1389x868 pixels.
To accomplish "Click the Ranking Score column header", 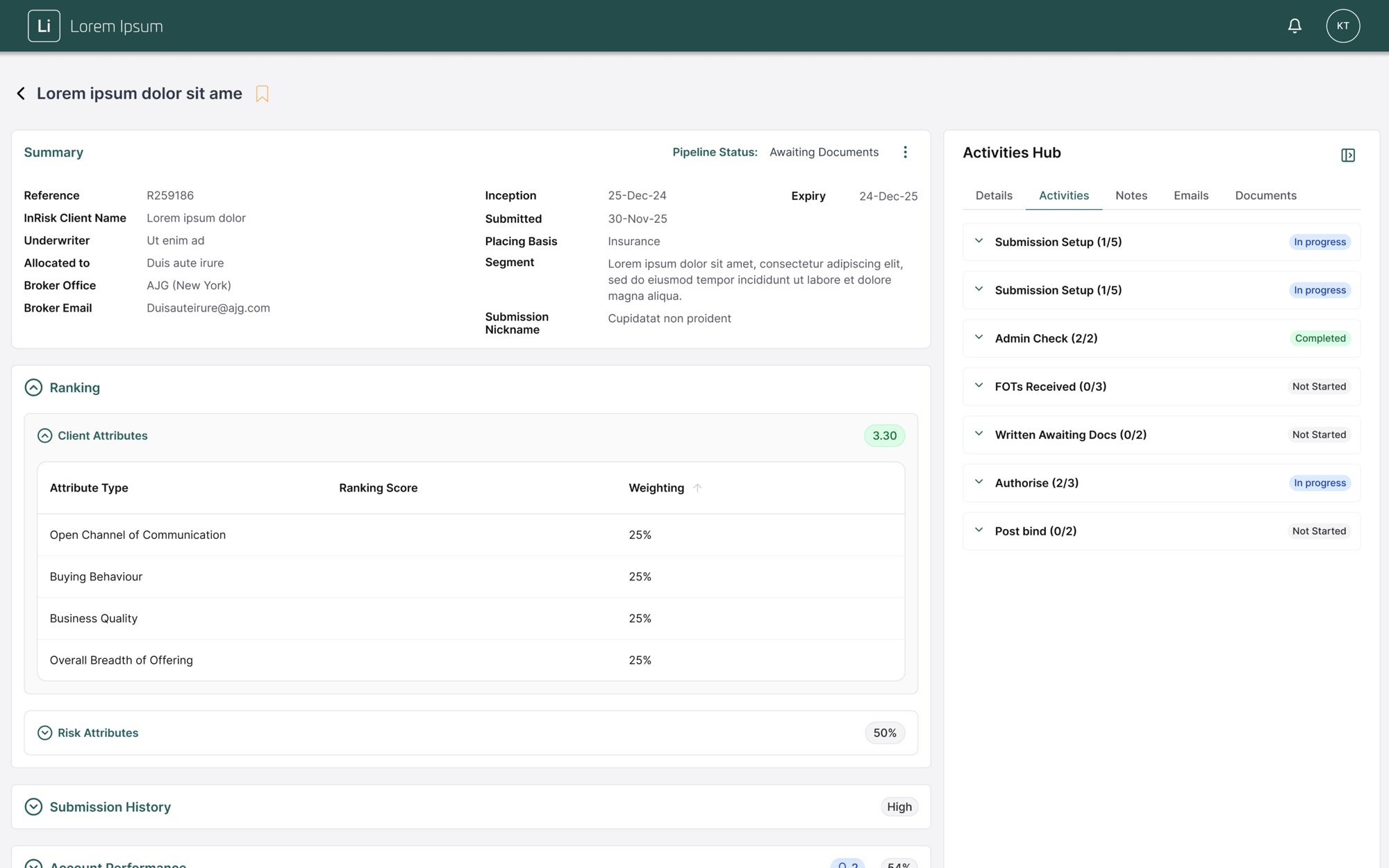I will [378, 487].
